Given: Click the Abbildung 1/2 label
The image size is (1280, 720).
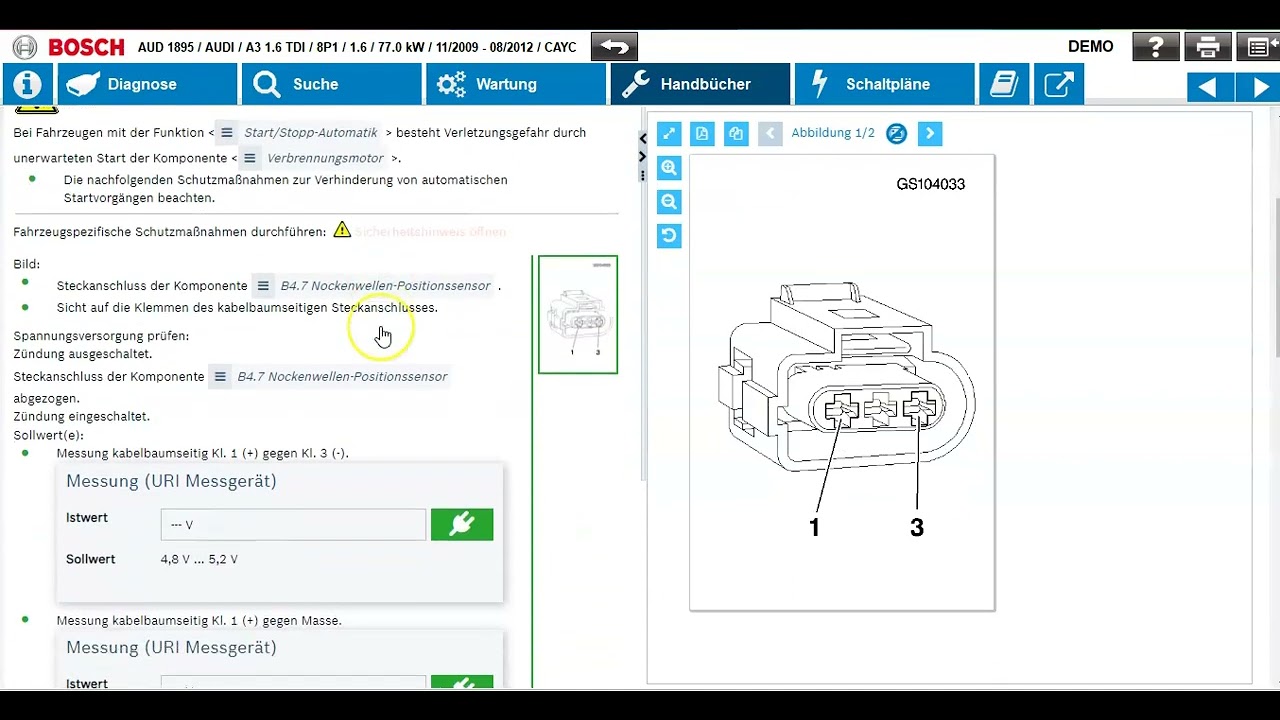Looking at the screenshot, I should tap(833, 133).
